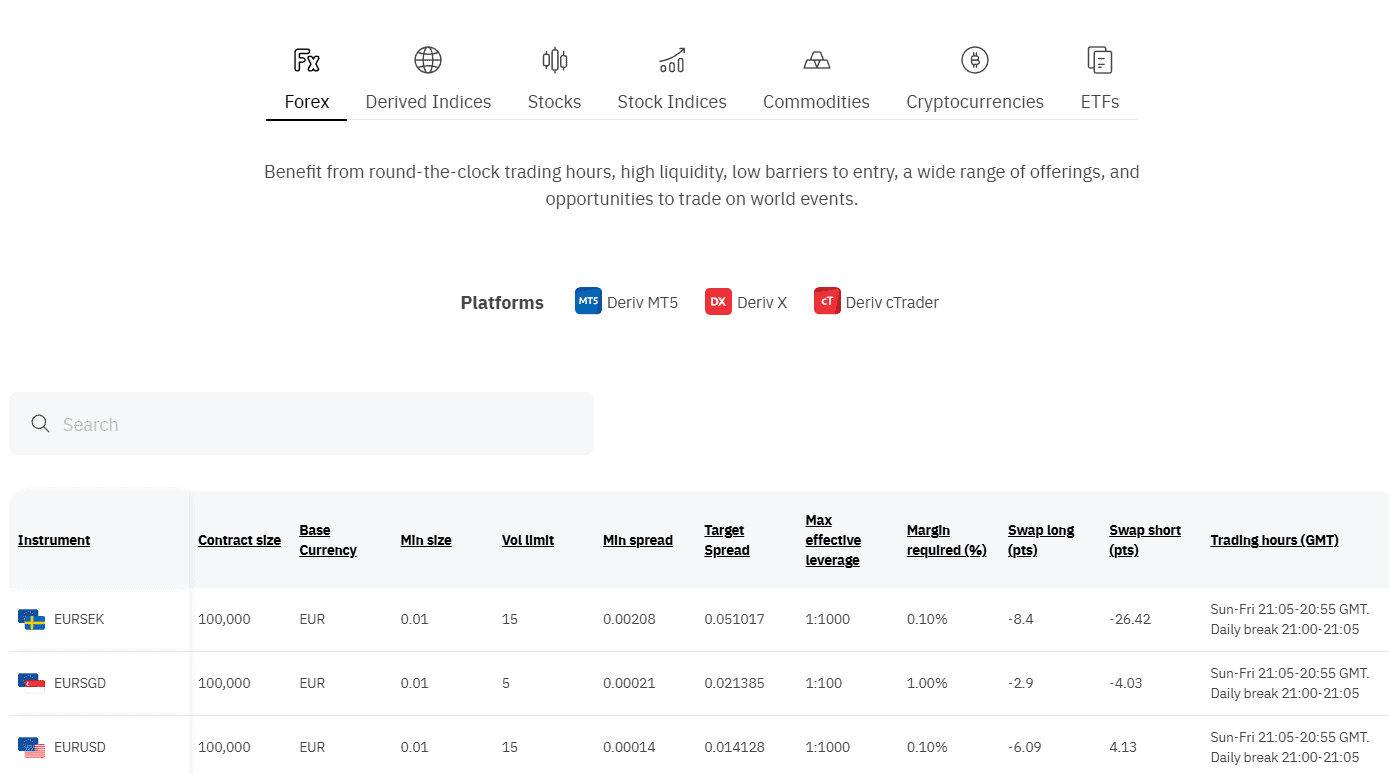The height and width of the screenshot is (774, 1389).
Task: Click the search magnifier icon
Action: (x=41, y=424)
